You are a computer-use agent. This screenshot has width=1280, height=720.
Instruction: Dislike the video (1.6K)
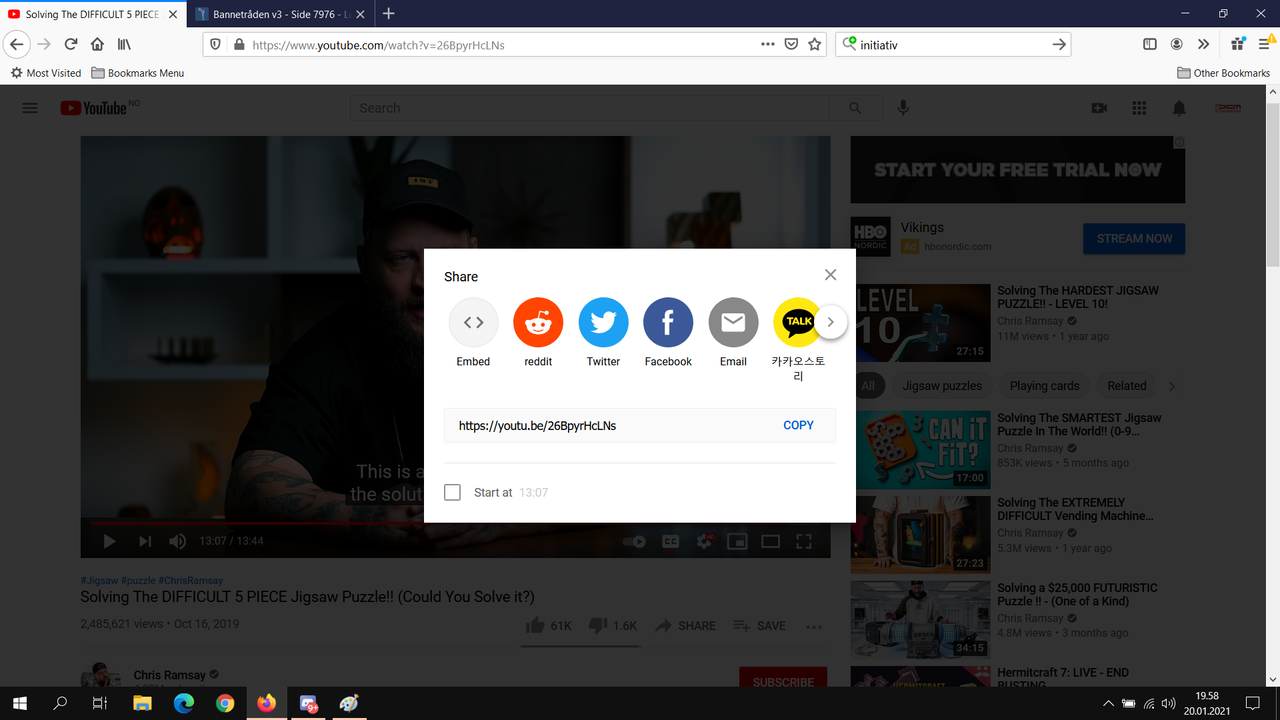(612, 625)
